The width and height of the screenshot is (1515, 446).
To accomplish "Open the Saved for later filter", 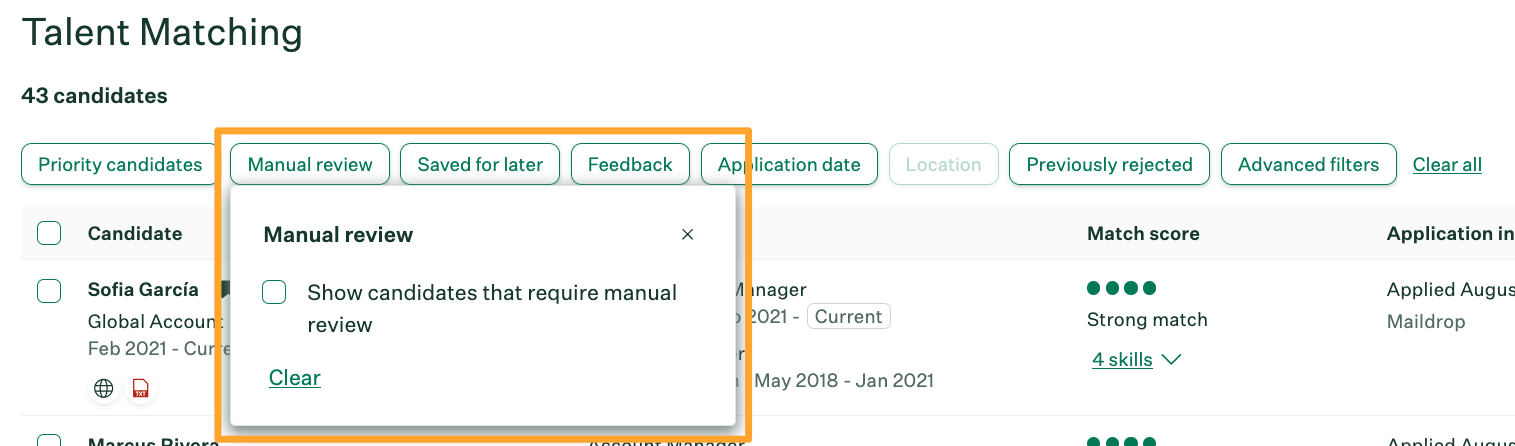I will (480, 165).
